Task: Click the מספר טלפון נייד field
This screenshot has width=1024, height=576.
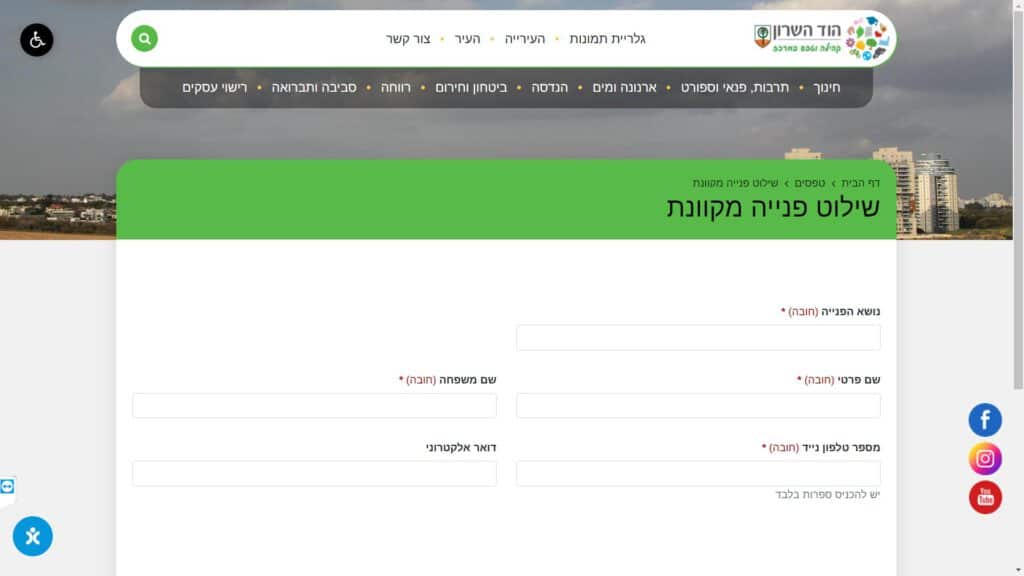Action: [698, 474]
